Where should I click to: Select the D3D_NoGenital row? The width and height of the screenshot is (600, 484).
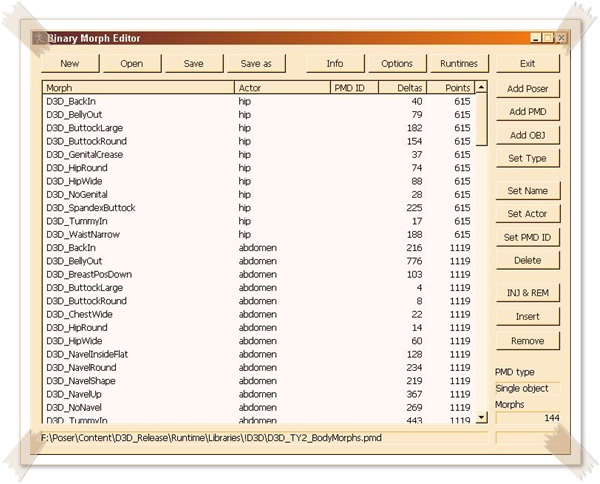pos(259,194)
